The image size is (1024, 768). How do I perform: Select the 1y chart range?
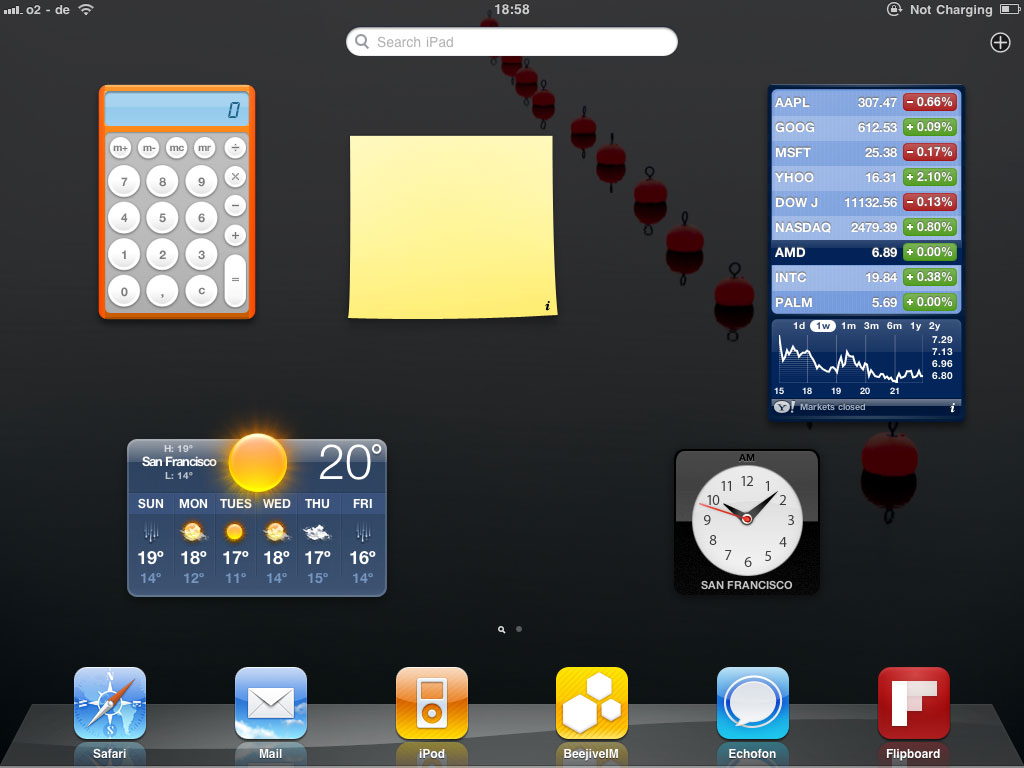click(916, 325)
